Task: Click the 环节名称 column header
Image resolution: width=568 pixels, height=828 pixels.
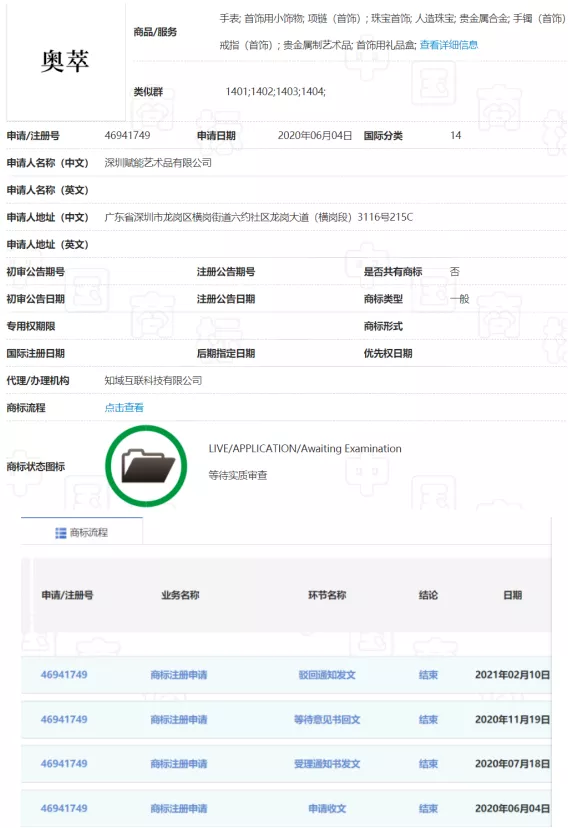Action: 327,595
